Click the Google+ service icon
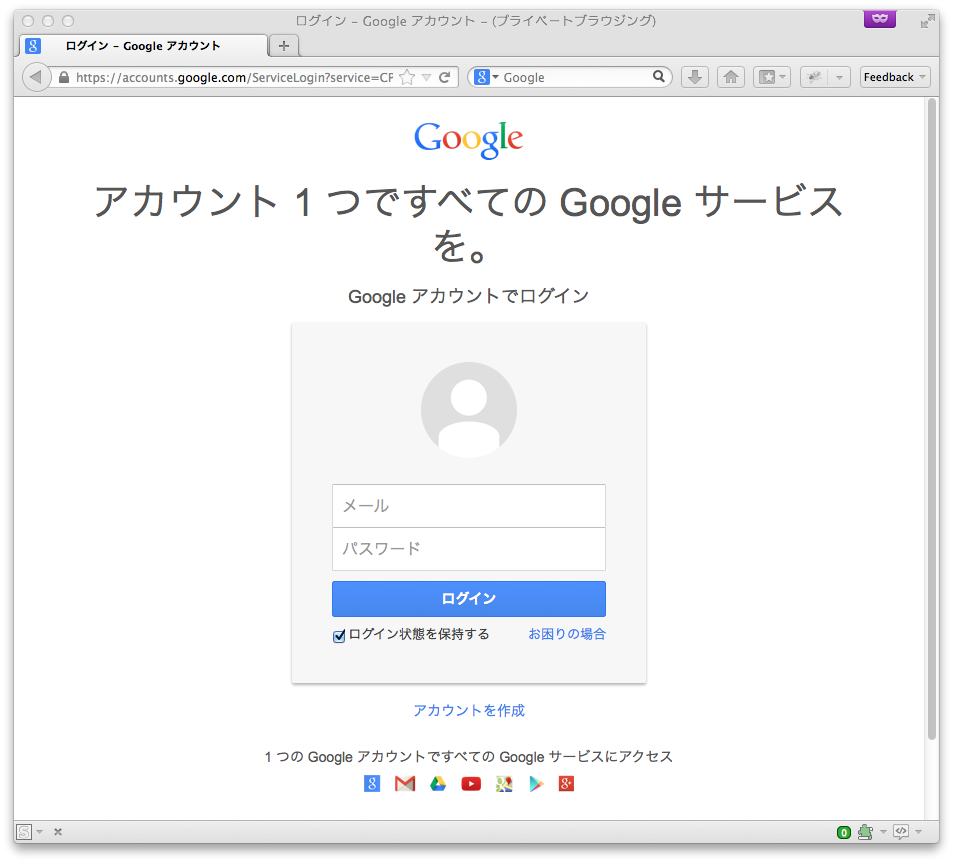The height and width of the screenshot is (863, 953). pos(566,783)
